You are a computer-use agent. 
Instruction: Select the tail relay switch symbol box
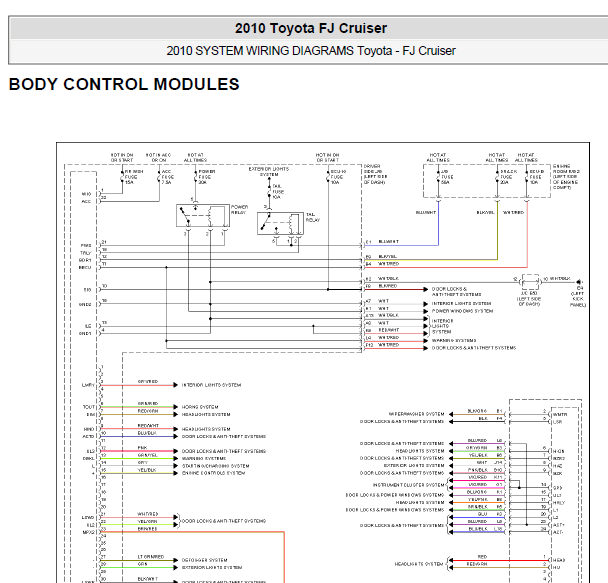click(280, 223)
